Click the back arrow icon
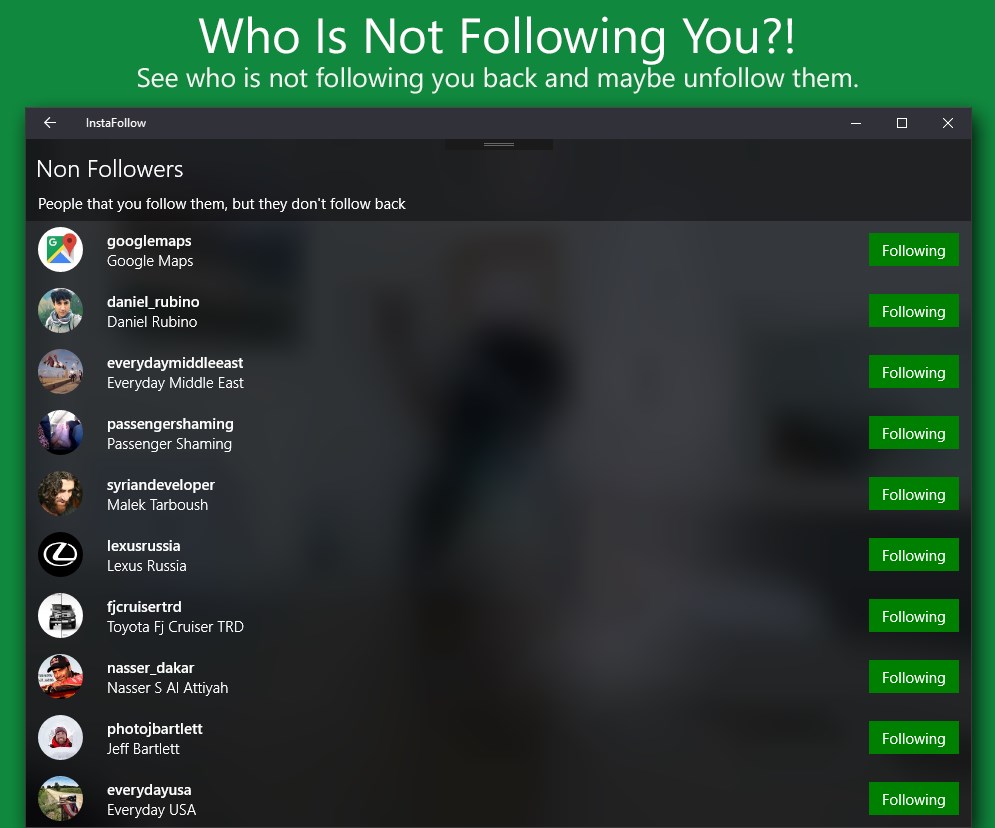This screenshot has height=828, width=995. point(50,123)
